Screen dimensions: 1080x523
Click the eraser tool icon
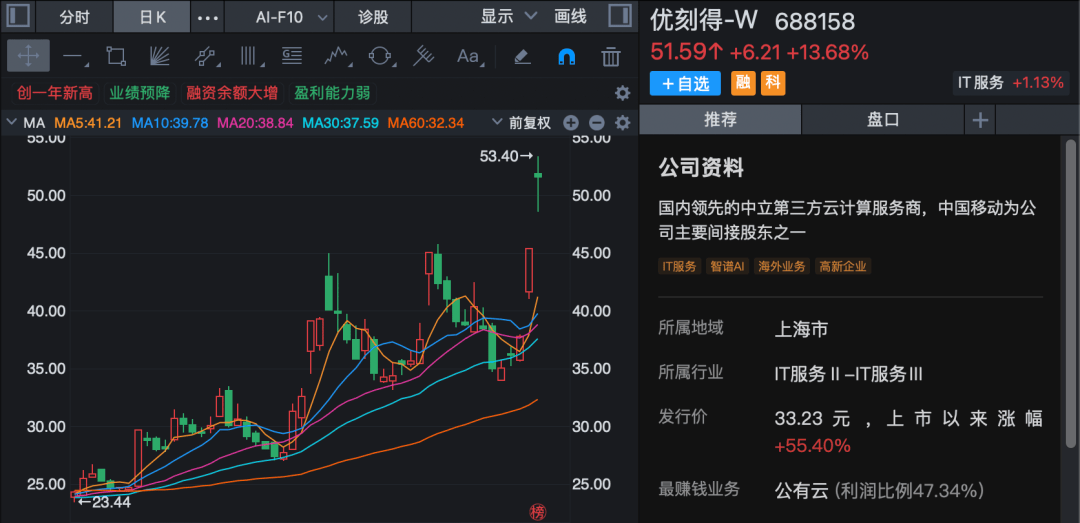tap(521, 56)
